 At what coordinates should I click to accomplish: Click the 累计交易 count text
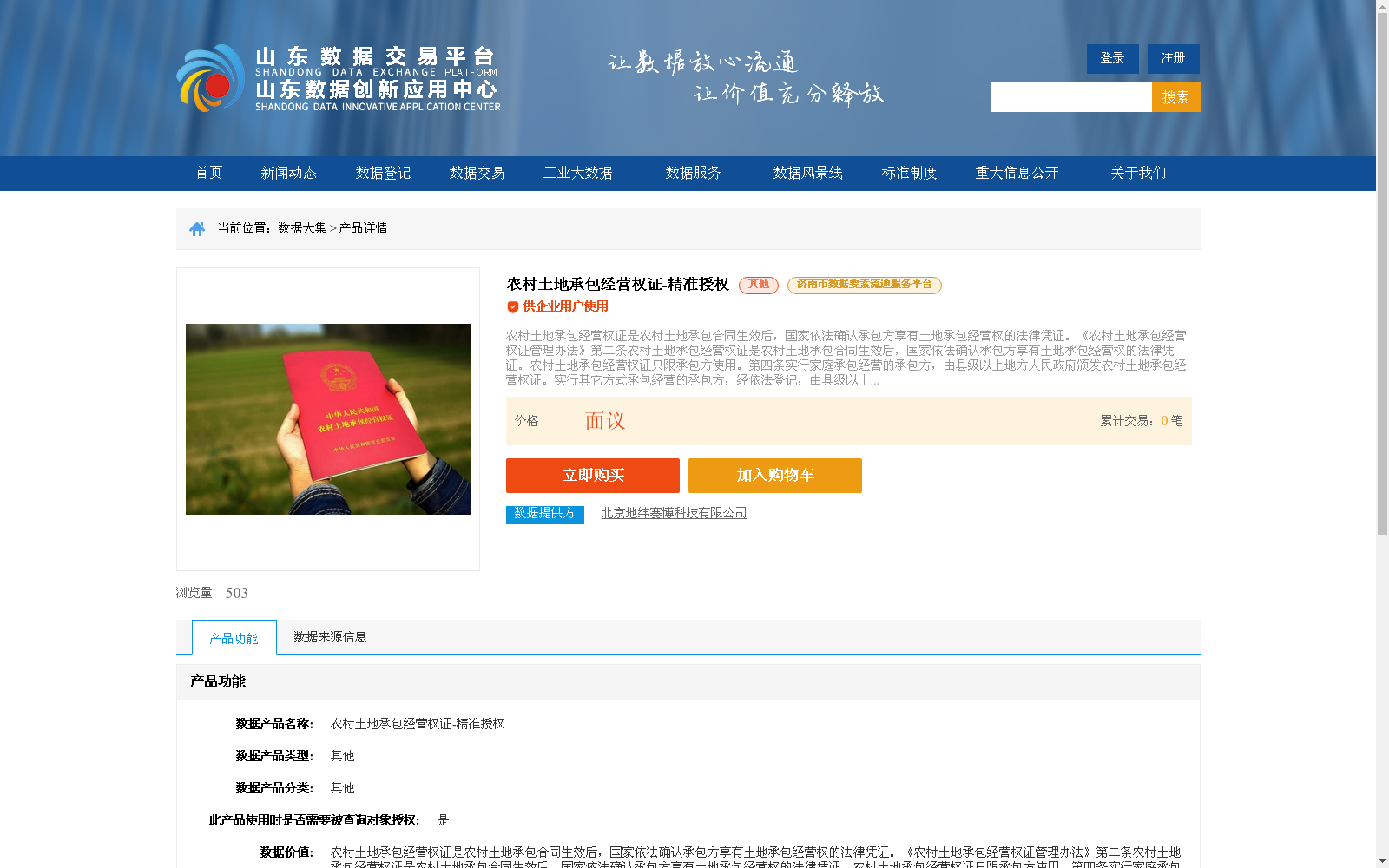(x=1142, y=421)
